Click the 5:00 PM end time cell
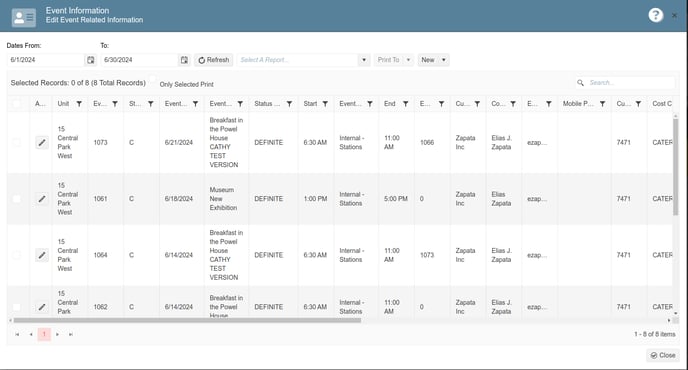 (396, 199)
